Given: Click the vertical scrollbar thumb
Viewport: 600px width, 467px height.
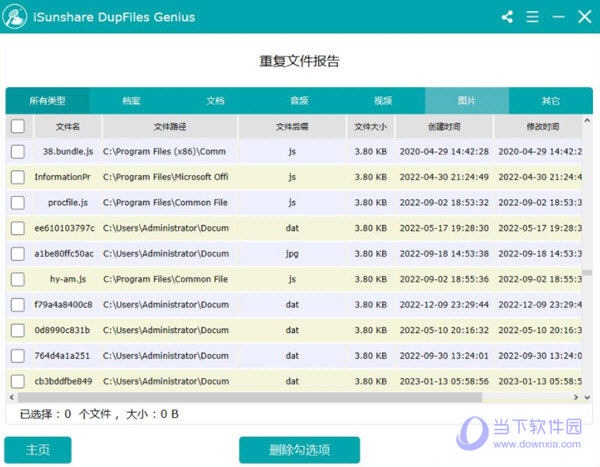Looking at the screenshot, I should [x=587, y=273].
